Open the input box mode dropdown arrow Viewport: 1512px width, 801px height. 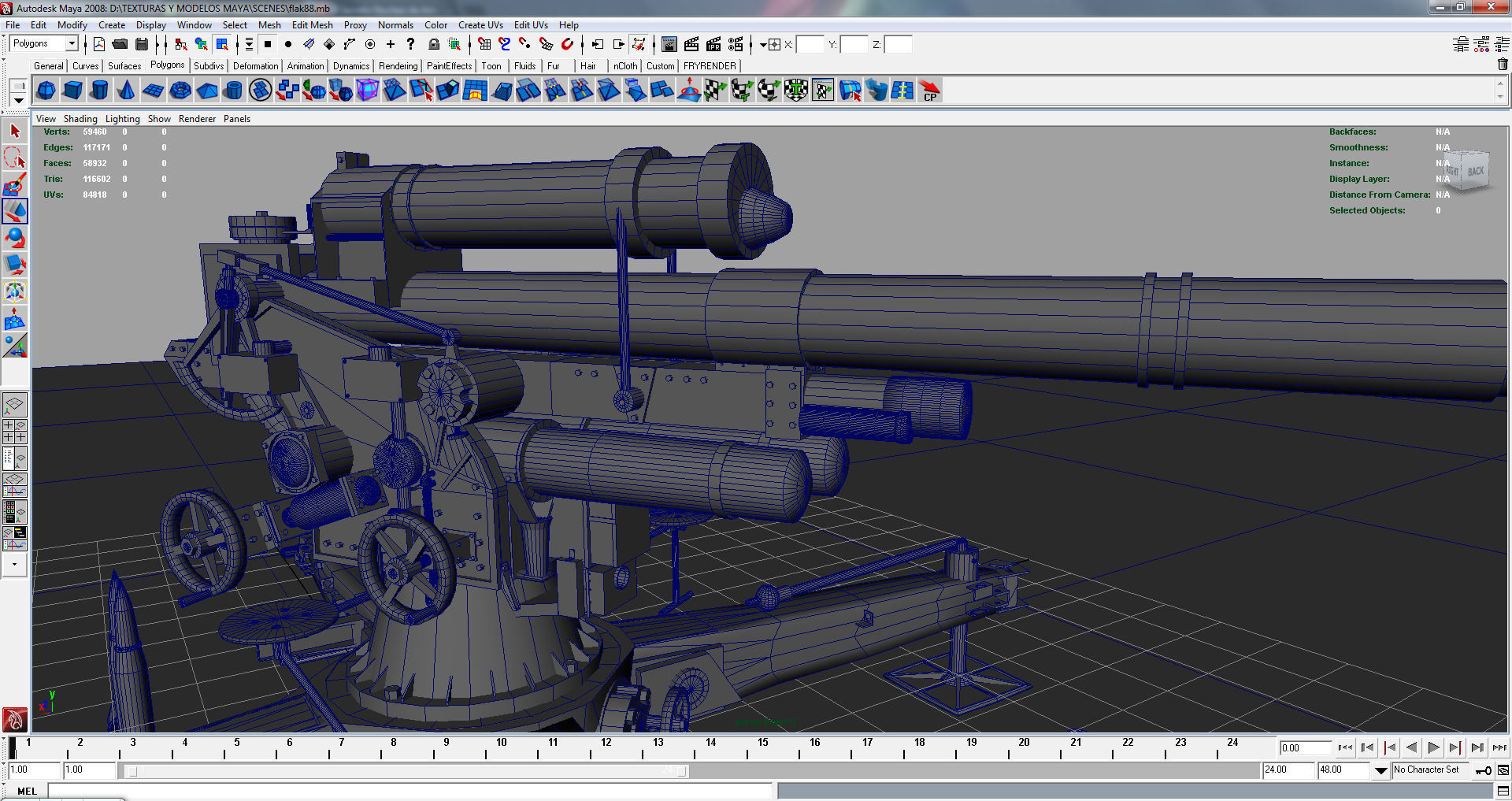[x=763, y=45]
